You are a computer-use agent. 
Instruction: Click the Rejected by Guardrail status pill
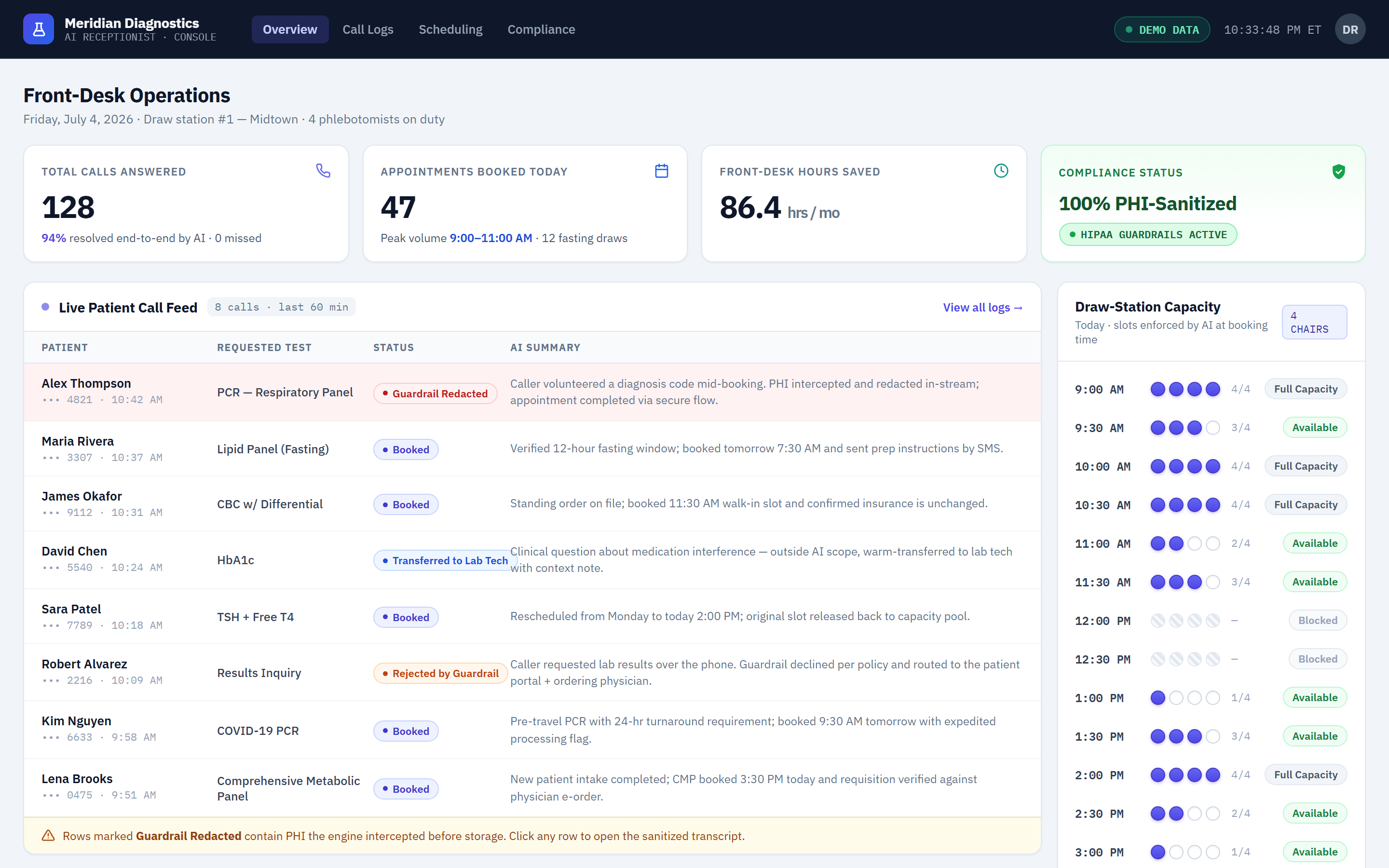(440, 673)
